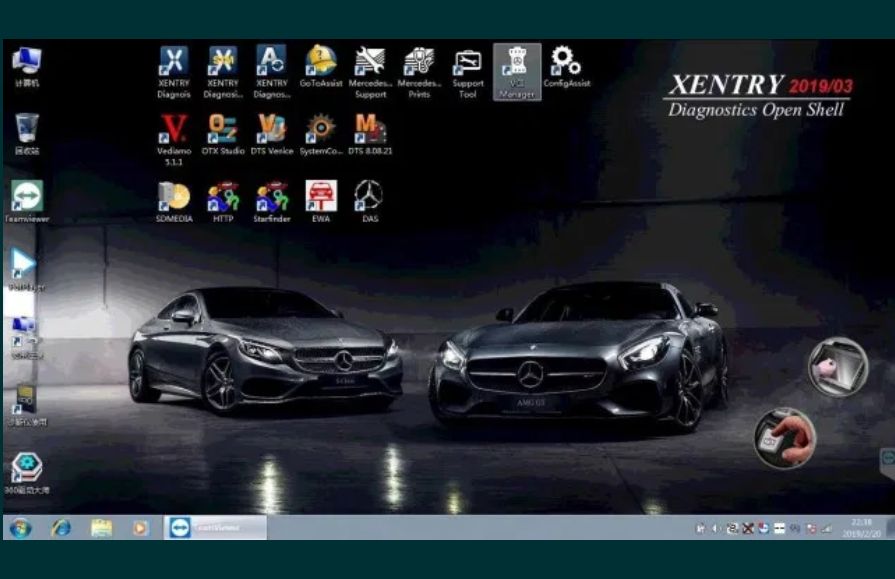The image size is (895, 579).
Task: Open the blue play-triangle desktop shortcut
Action: (26, 270)
